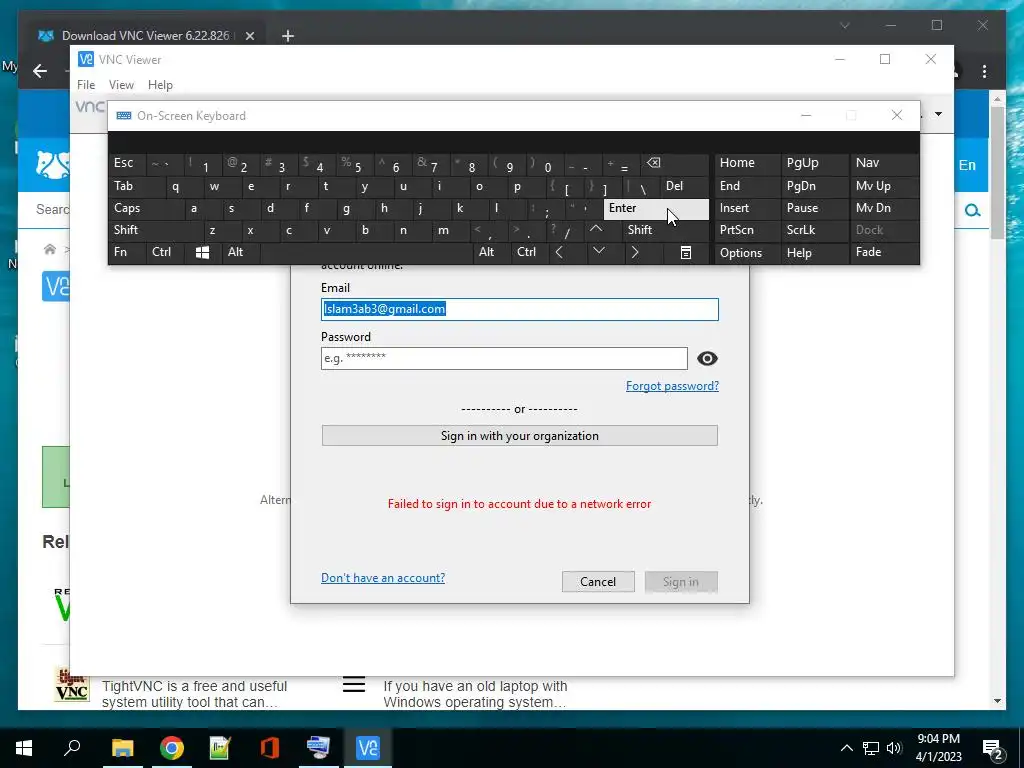Viewport: 1024px width, 768px height.
Task: Click the browser vertical scrollbar thumb
Action: coord(997,173)
